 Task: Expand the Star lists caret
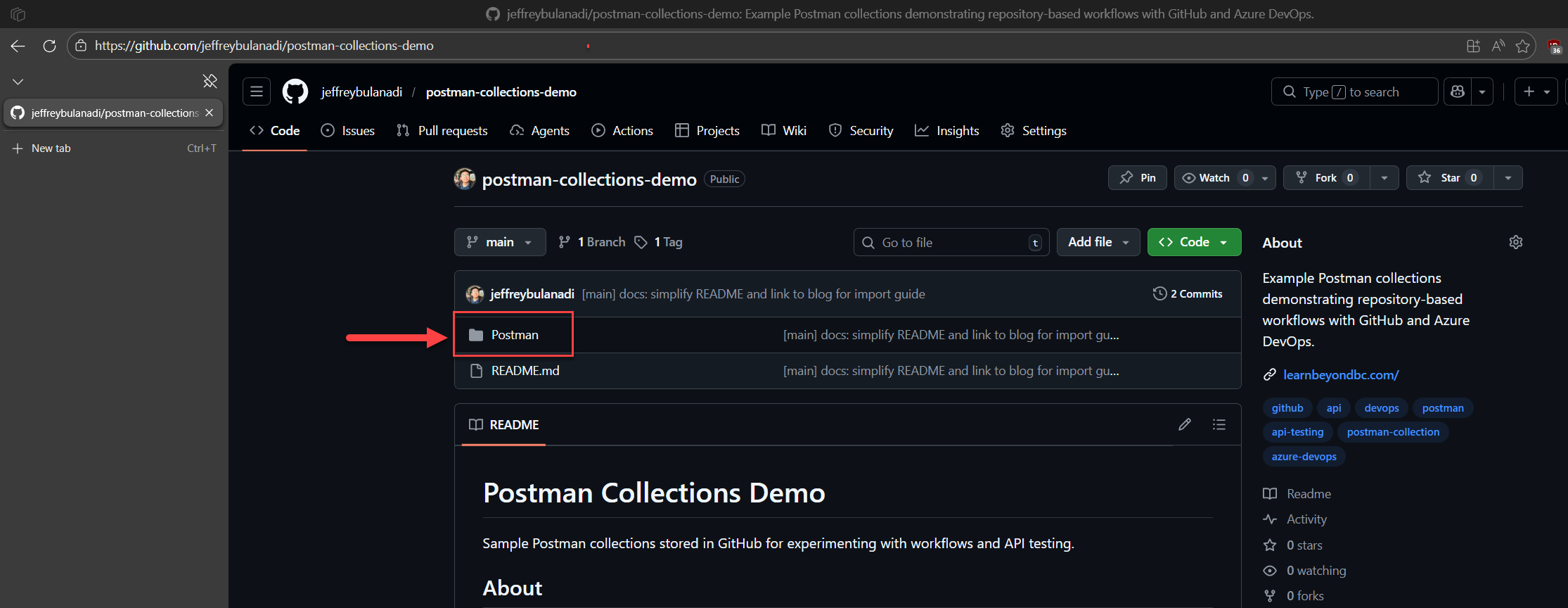coord(1508,178)
